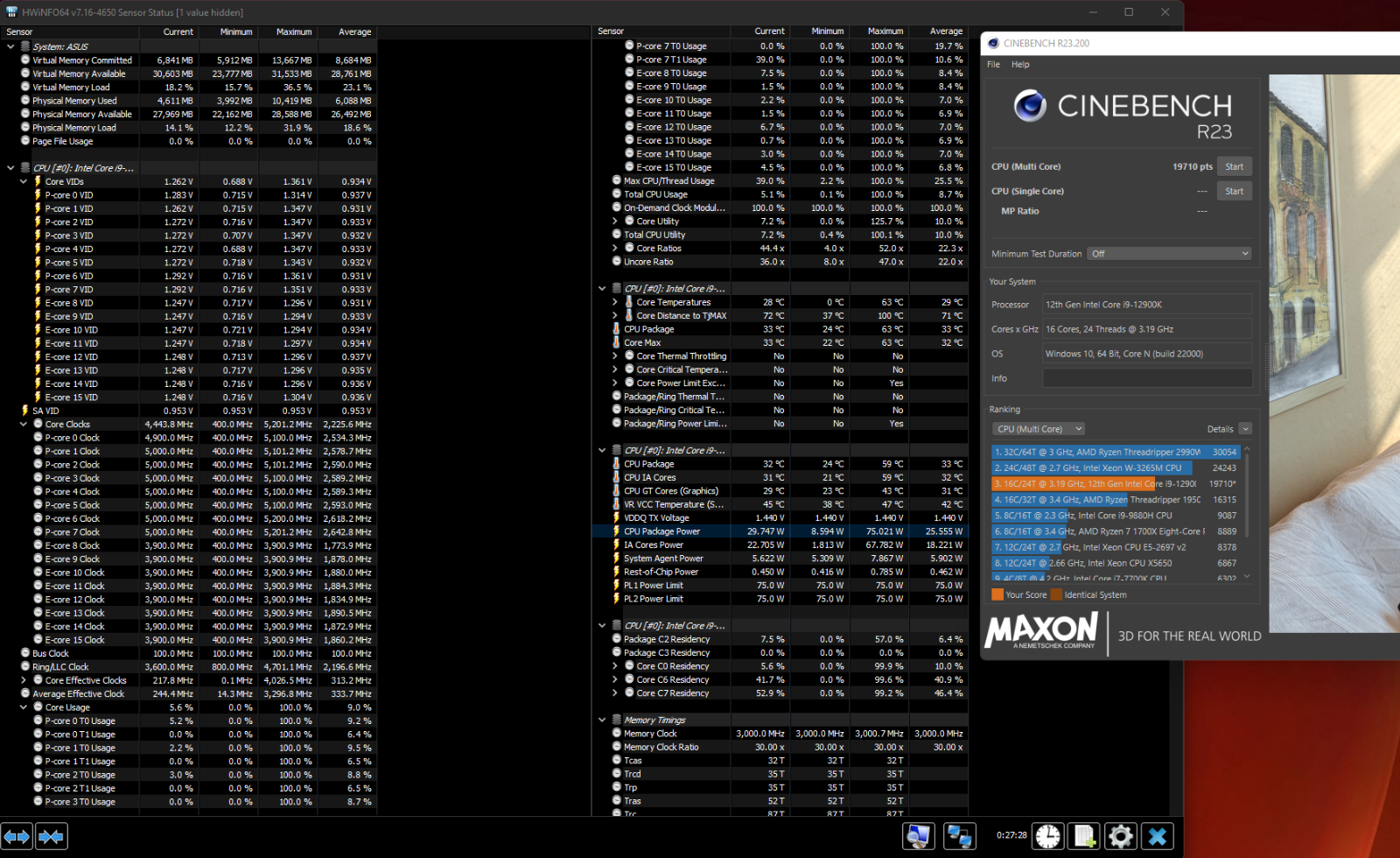Select the Package C2 Residency row
This screenshot has height=858, width=1400.
coord(781,640)
